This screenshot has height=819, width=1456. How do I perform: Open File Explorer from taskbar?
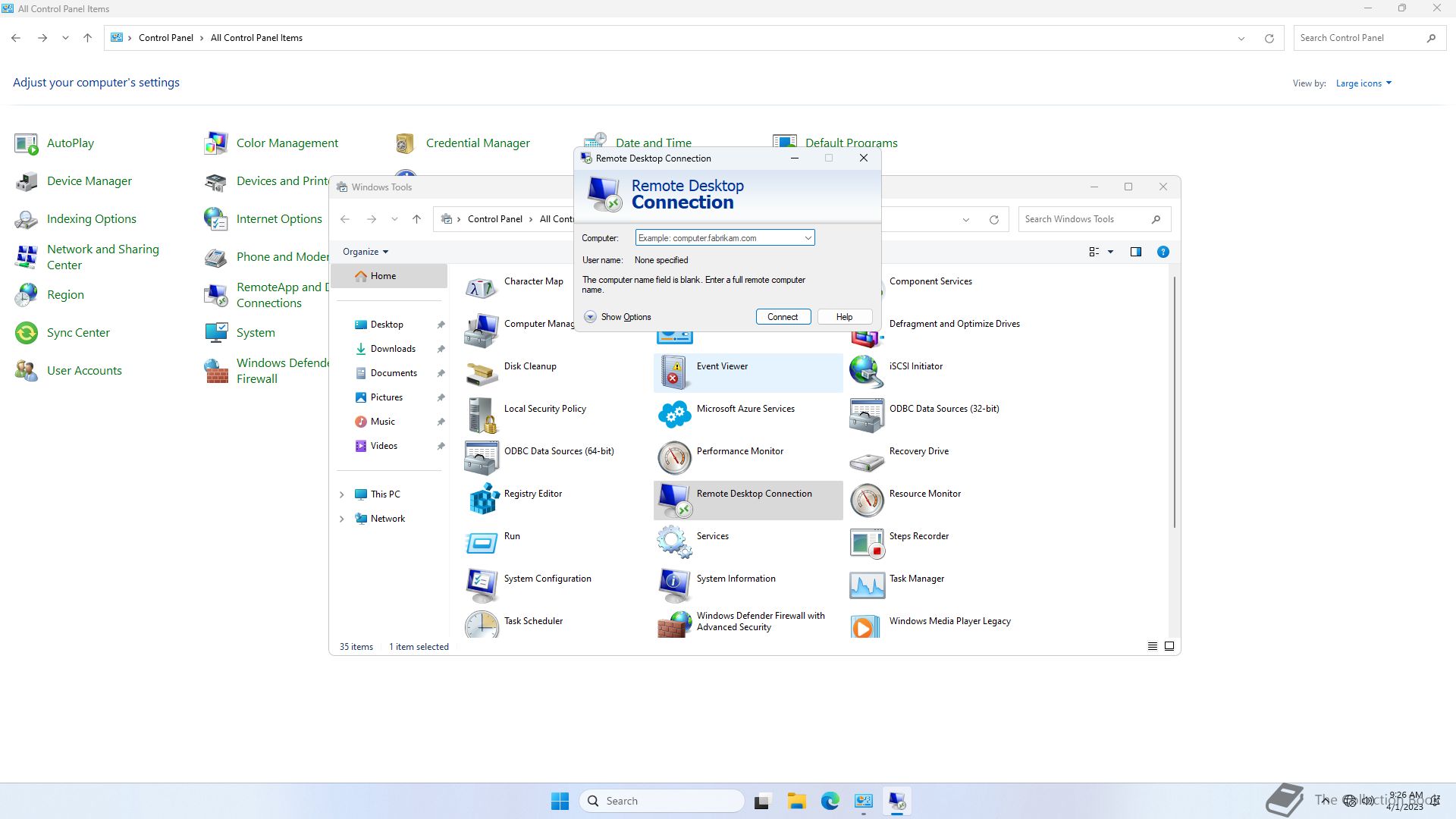click(x=796, y=801)
